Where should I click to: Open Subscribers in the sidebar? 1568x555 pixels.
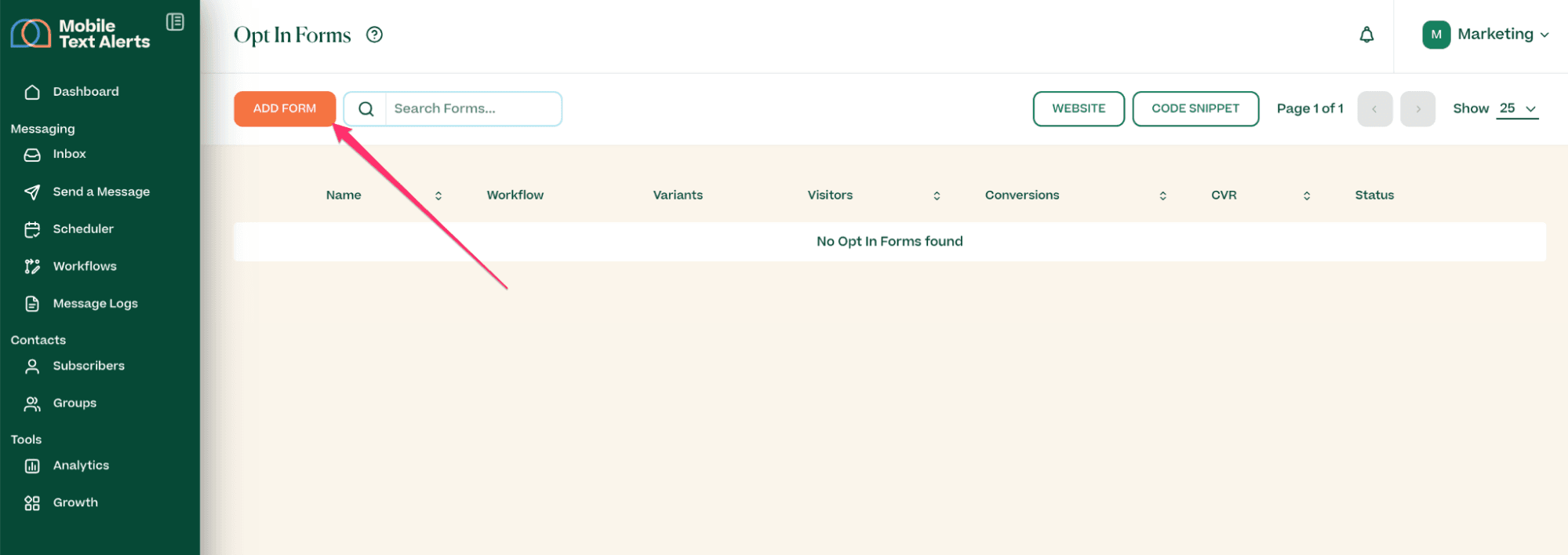[89, 366]
